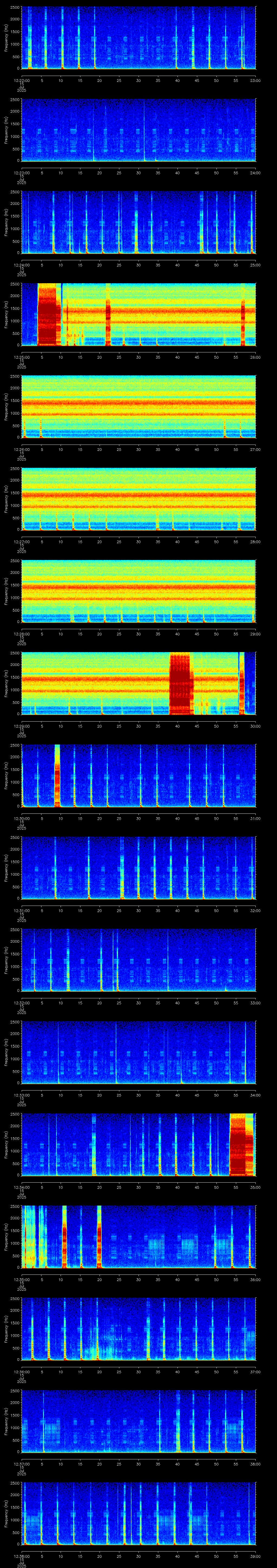The width and height of the screenshot is (277, 1568).
Task: Click the spectrogram panel starting at 12:28:00
Action: 139,591
